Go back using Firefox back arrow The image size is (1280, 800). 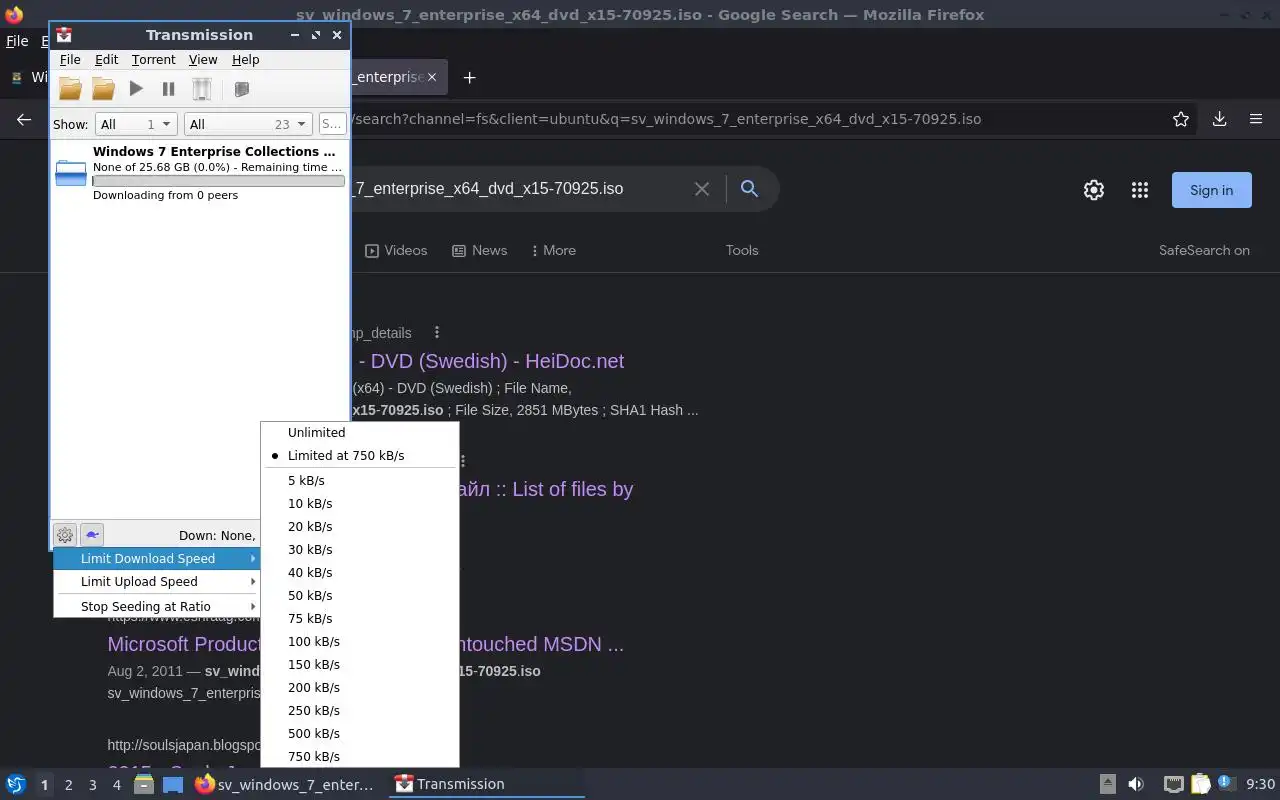[24, 119]
